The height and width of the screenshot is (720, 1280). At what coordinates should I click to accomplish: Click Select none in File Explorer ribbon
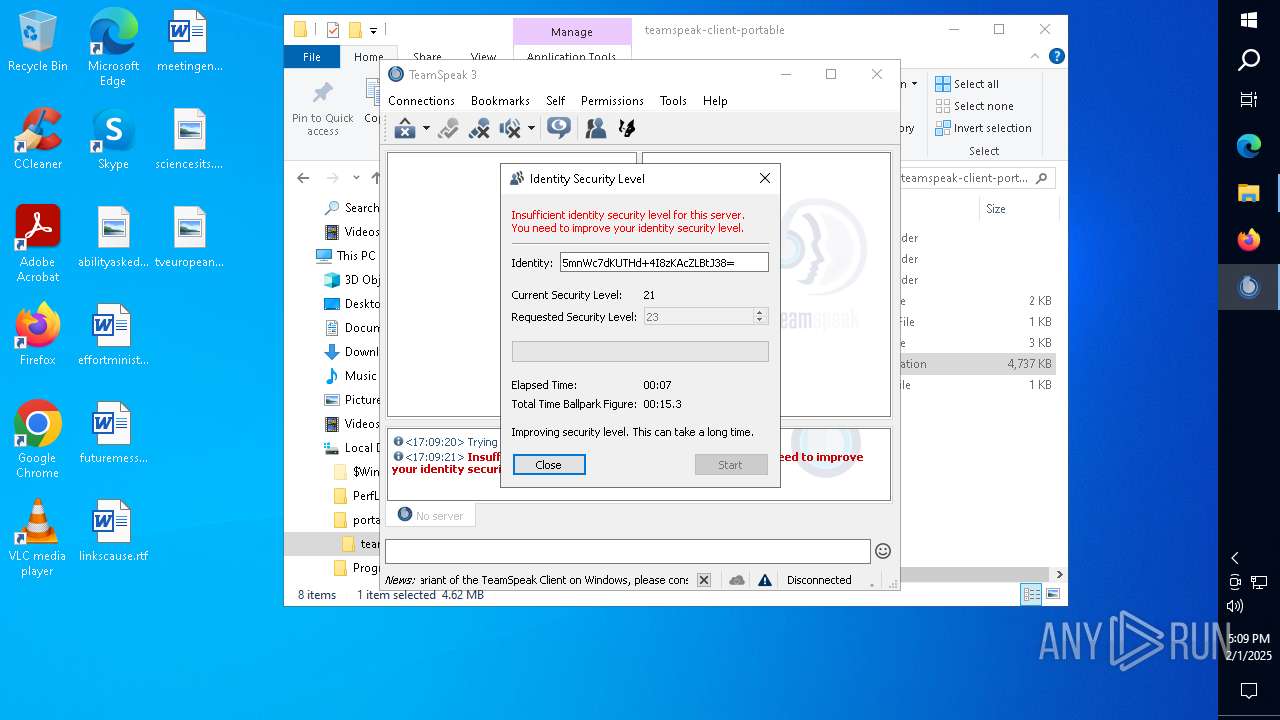(x=974, y=106)
